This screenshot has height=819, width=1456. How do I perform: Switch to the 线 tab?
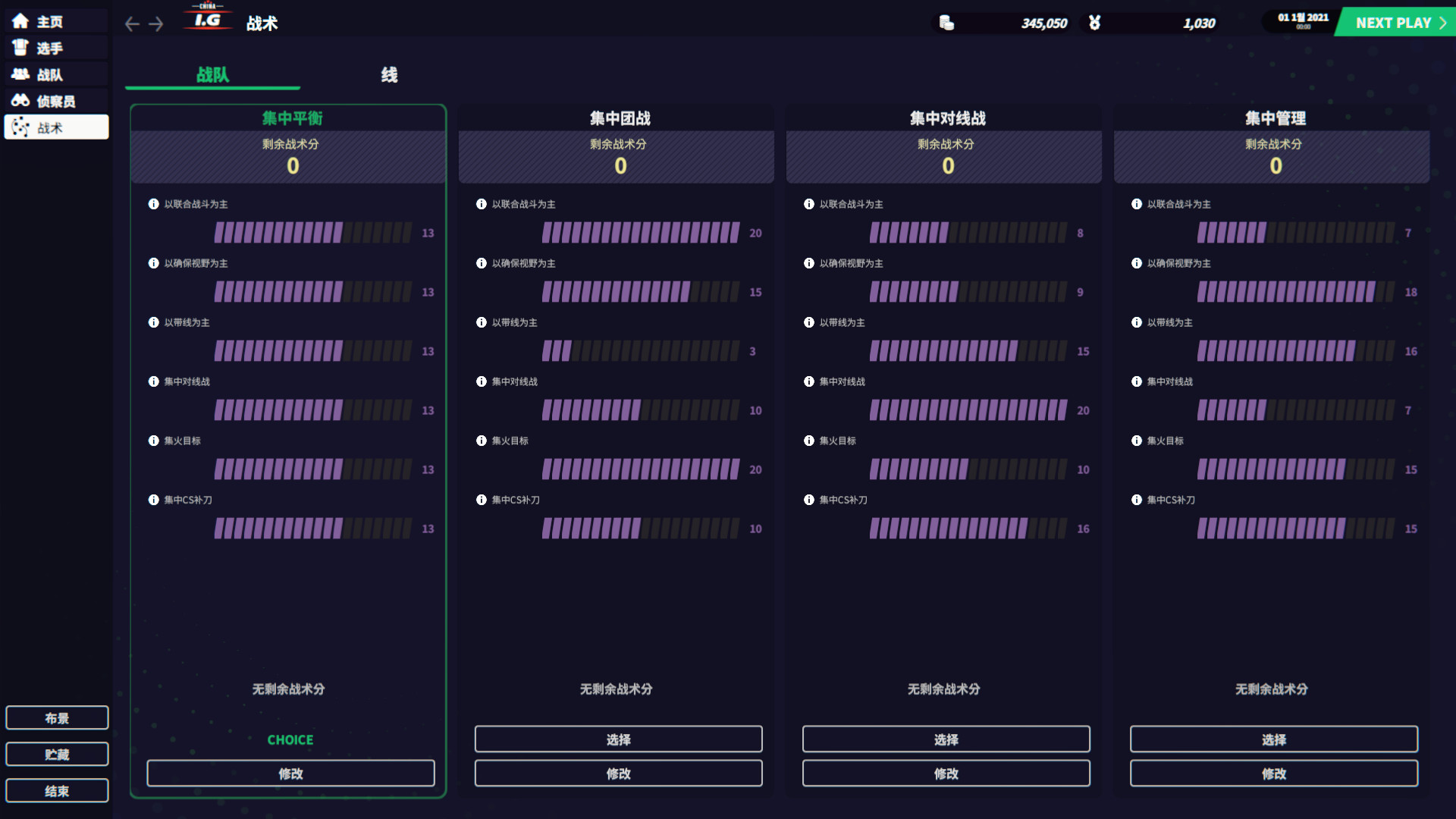[x=388, y=75]
